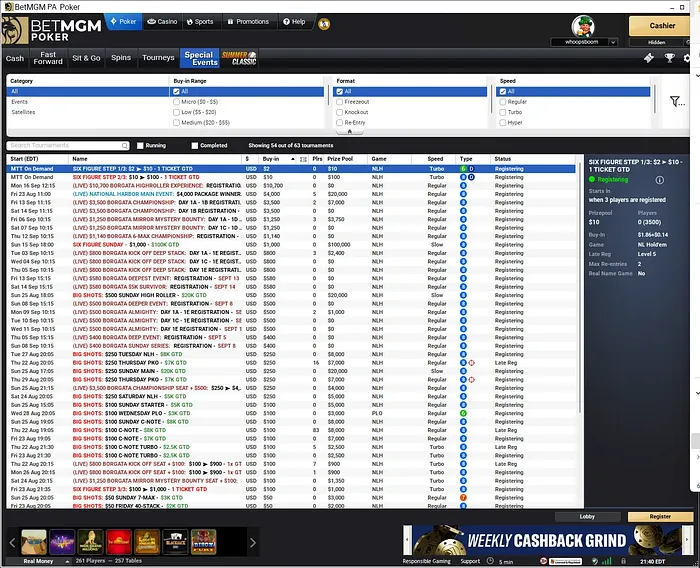Select the SIX FIGURE SUNDAY $1,000 tournament row
700x568 pixels.
tap(291, 245)
